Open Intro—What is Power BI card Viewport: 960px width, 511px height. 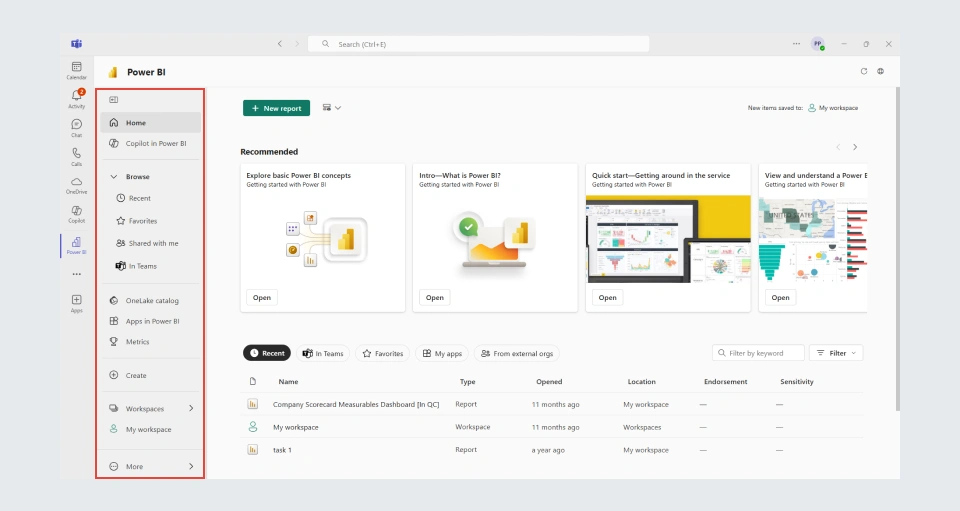click(435, 297)
